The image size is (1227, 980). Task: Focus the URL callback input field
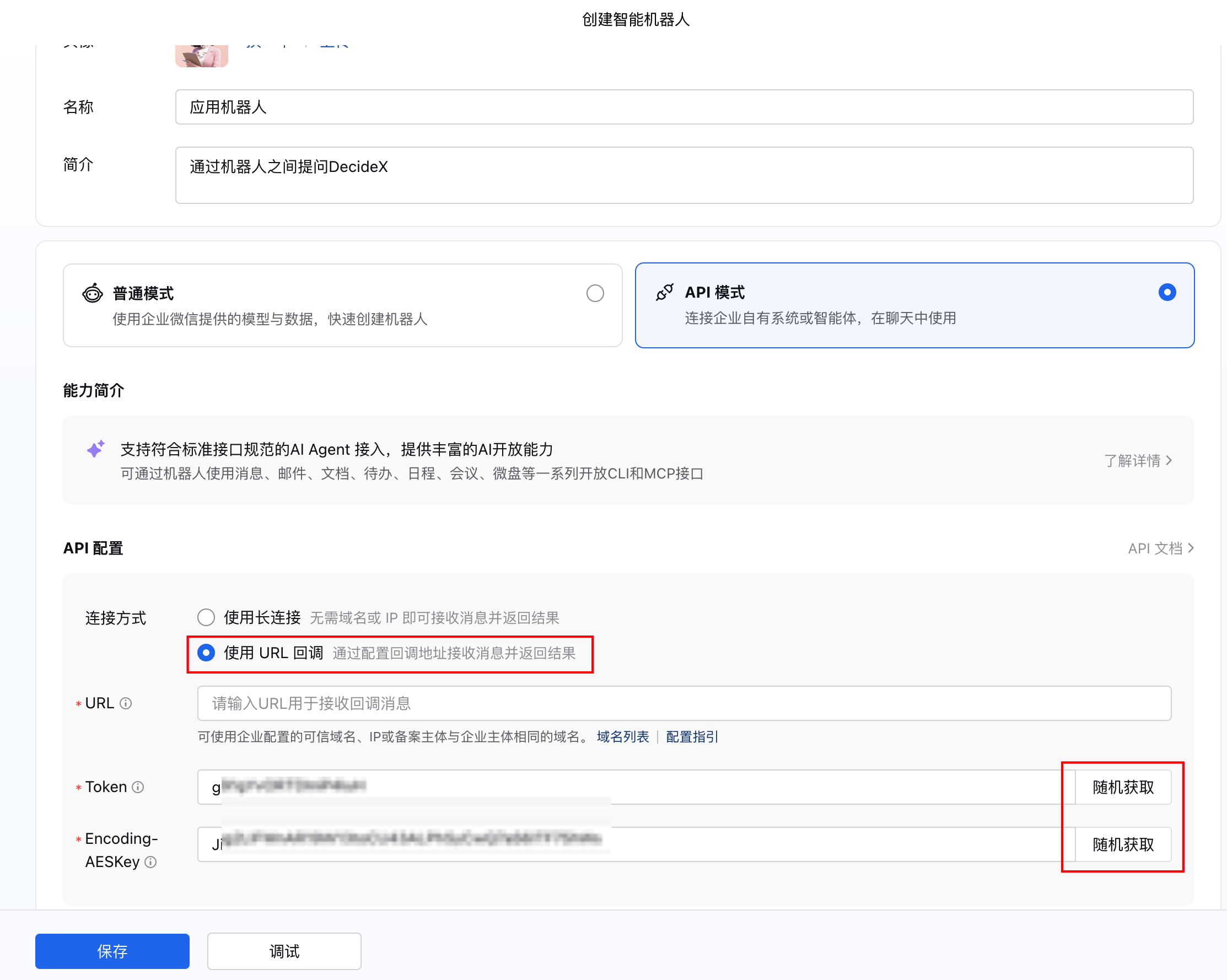pyautogui.click(x=684, y=703)
